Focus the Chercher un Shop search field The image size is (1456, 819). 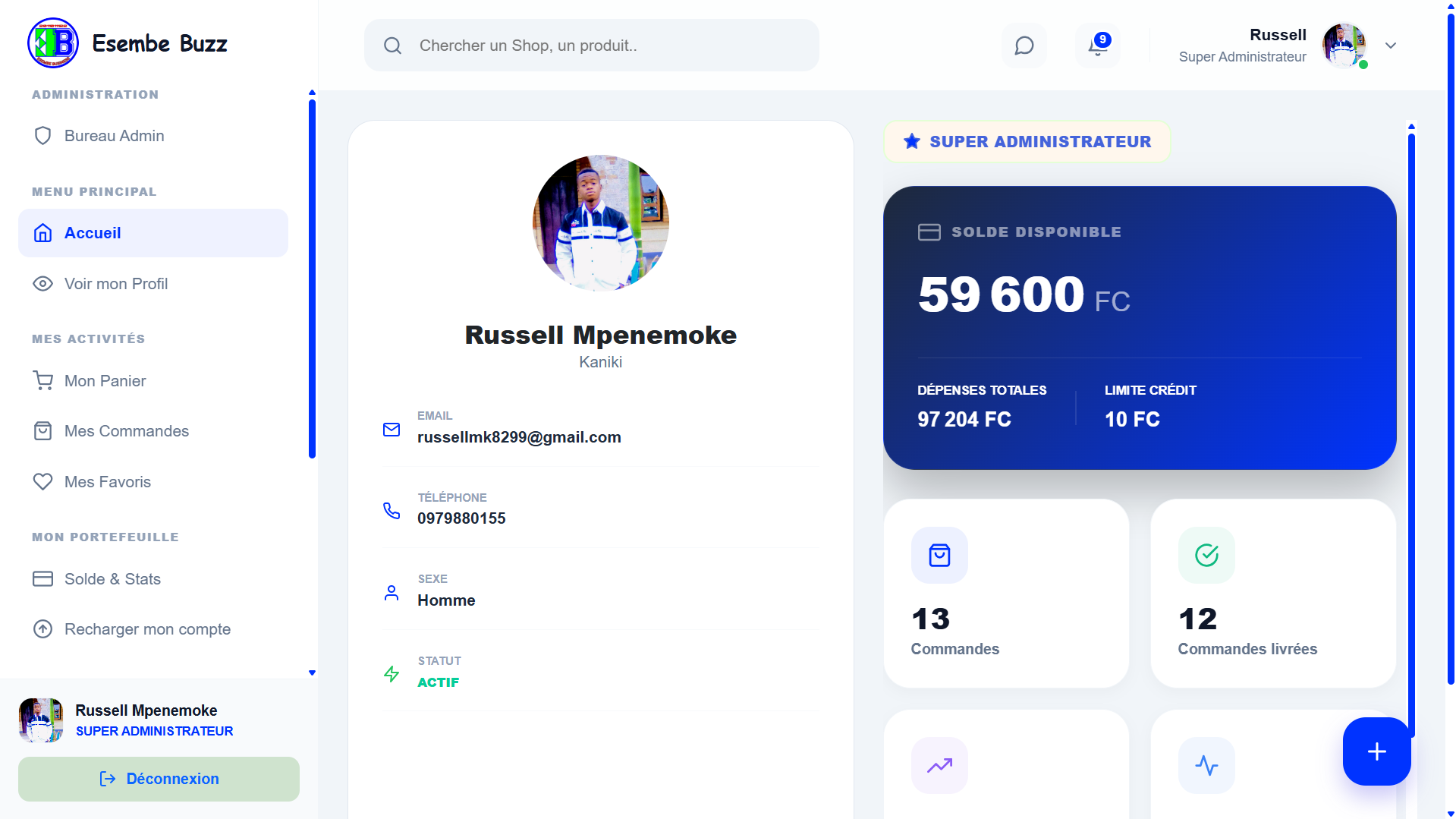click(592, 46)
